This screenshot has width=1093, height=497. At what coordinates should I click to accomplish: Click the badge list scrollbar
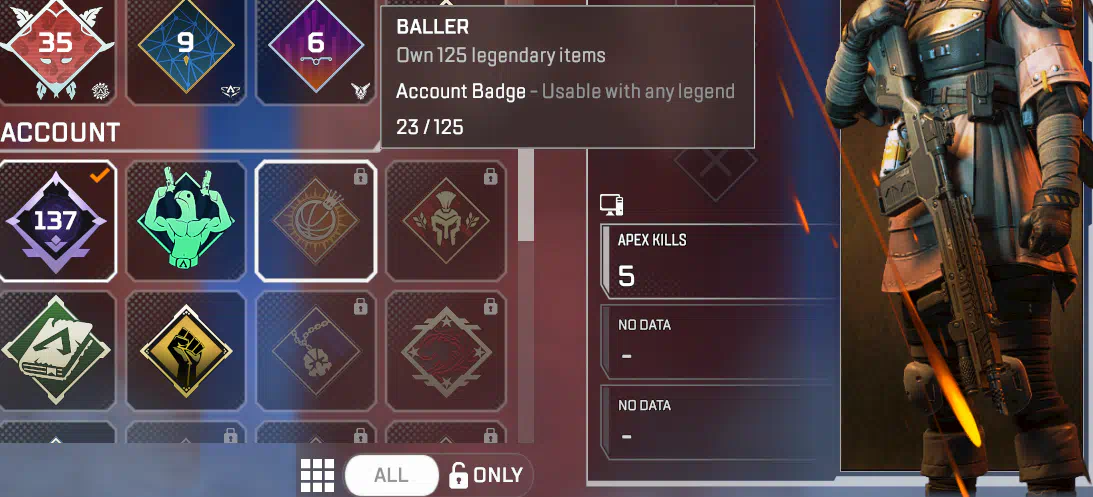tap(526, 195)
